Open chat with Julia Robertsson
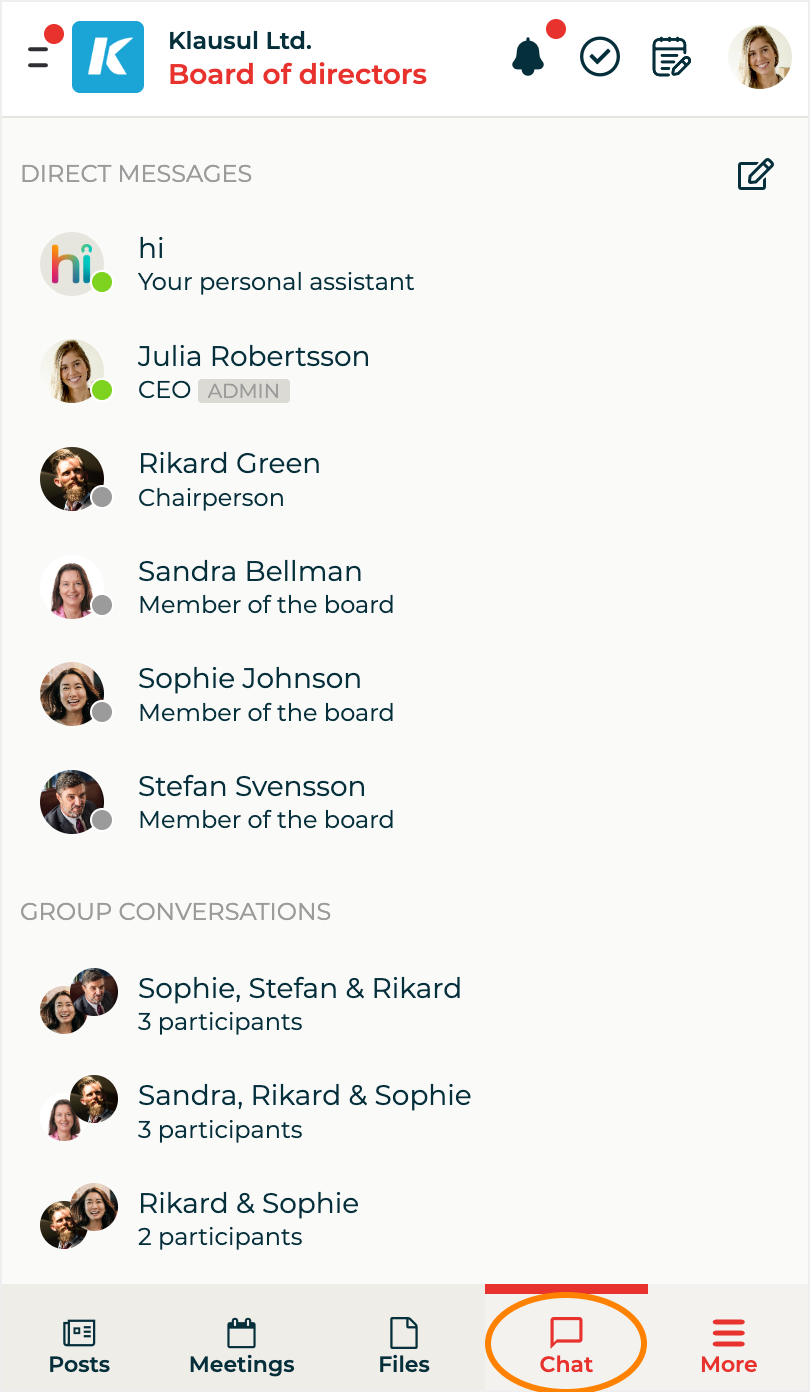Viewport: 810px width, 1392px height. 253,372
